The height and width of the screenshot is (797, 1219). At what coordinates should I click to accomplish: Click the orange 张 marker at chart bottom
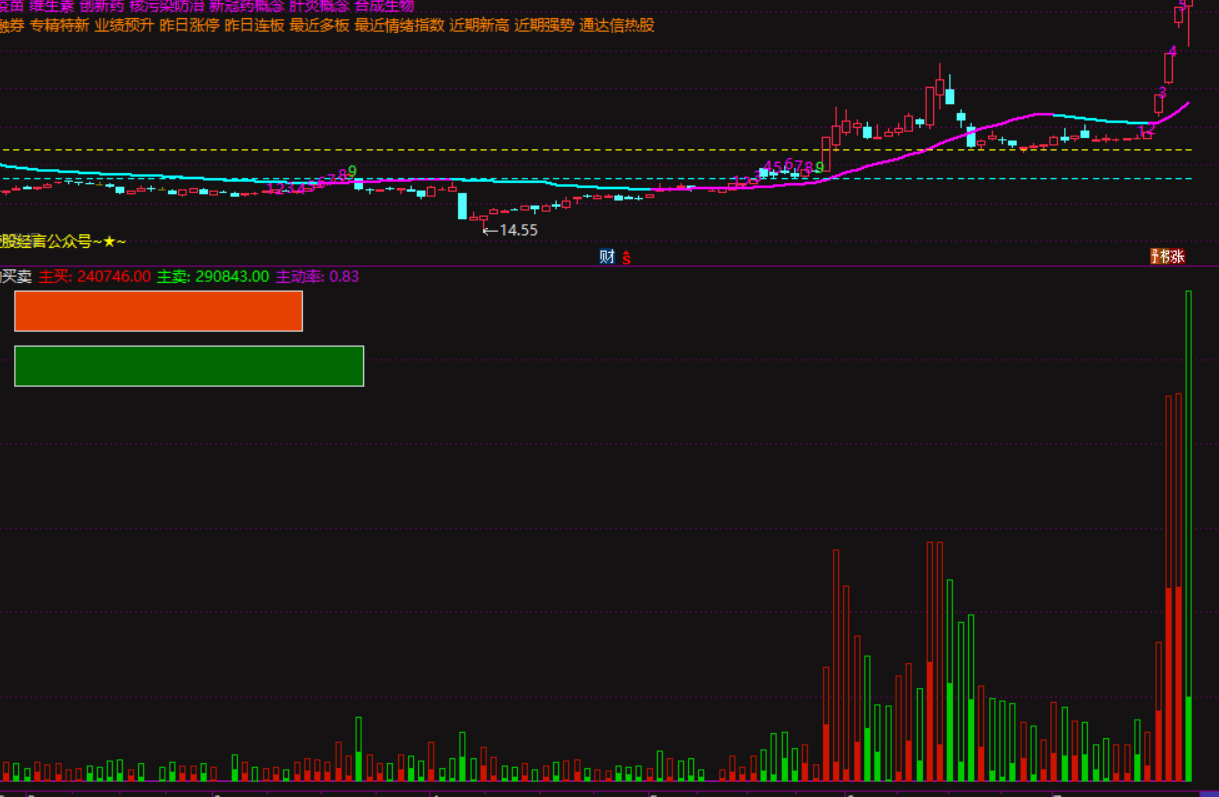pos(1177,256)
